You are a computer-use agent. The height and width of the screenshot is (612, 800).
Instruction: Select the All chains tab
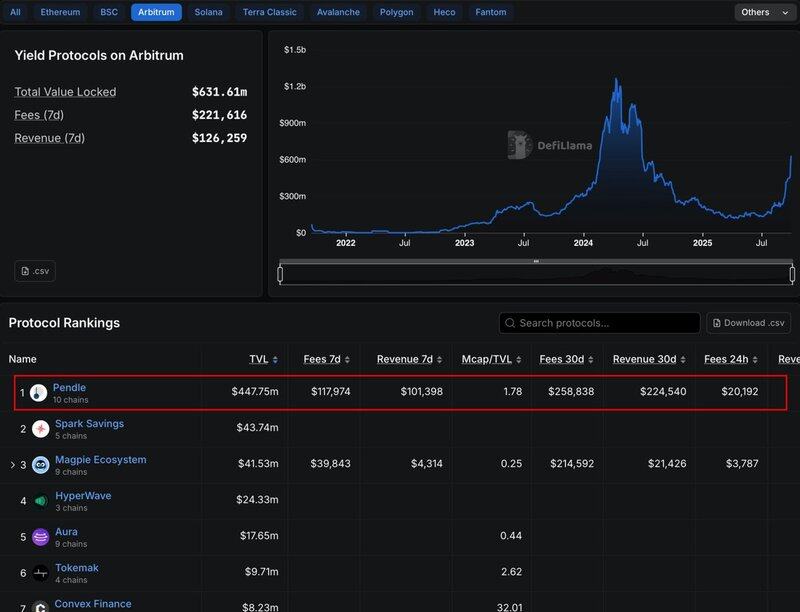[x=15, y=12]
